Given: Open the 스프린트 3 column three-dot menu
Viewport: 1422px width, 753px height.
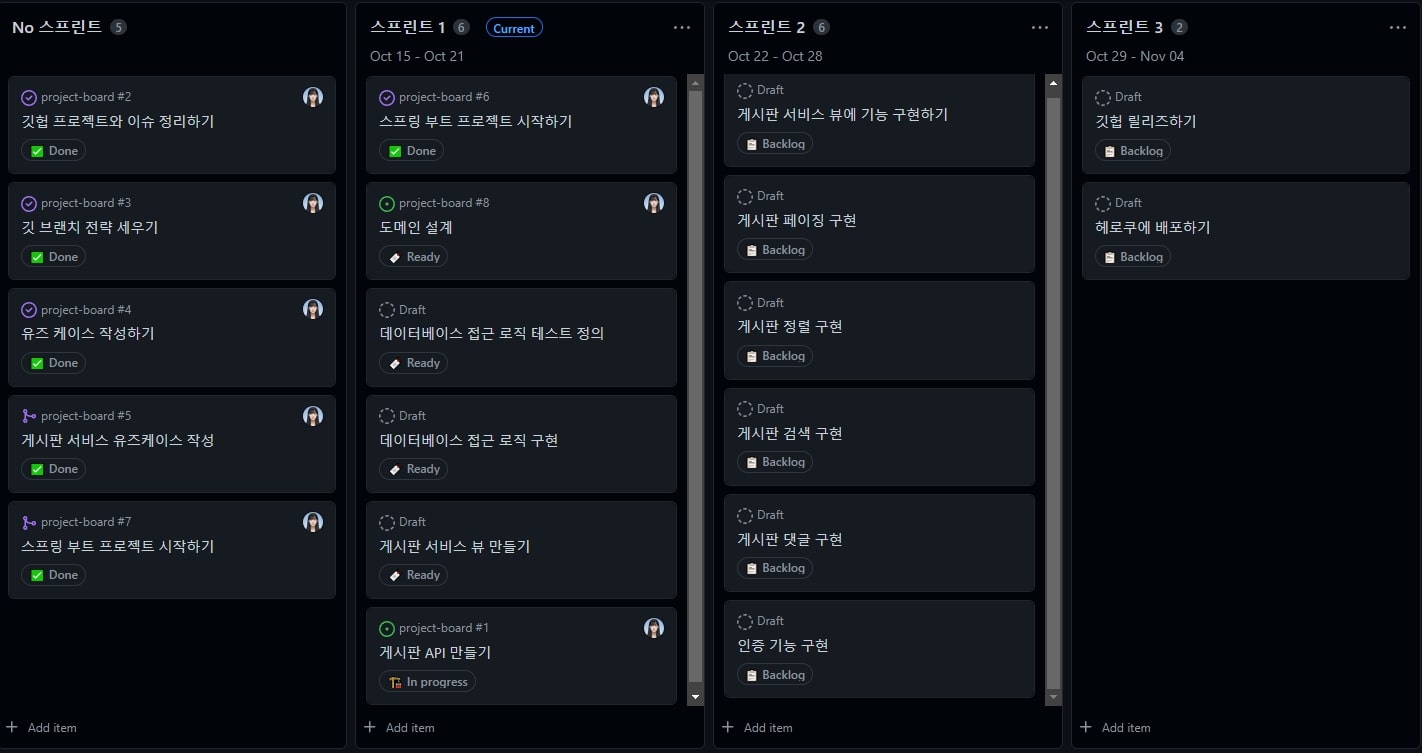Looking at the screenshot, I should pos(1398,28).
